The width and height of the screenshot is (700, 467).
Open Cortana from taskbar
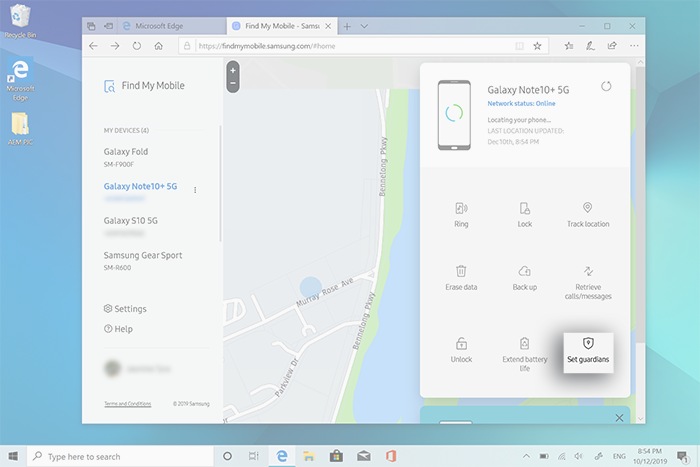pyautogui.click(x=227, y=456)
